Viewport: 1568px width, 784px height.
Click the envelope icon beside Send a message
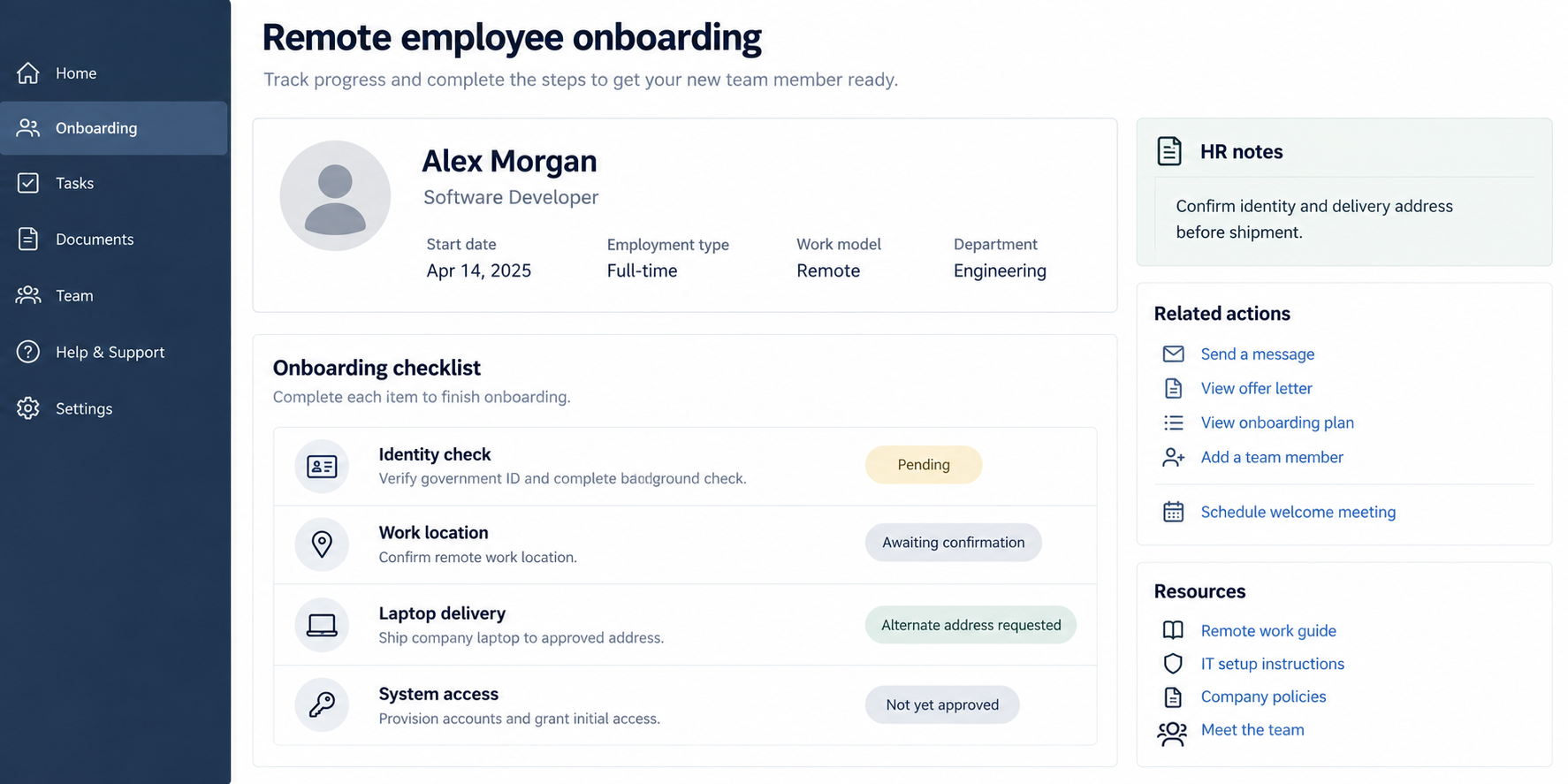coord(1173,354)
